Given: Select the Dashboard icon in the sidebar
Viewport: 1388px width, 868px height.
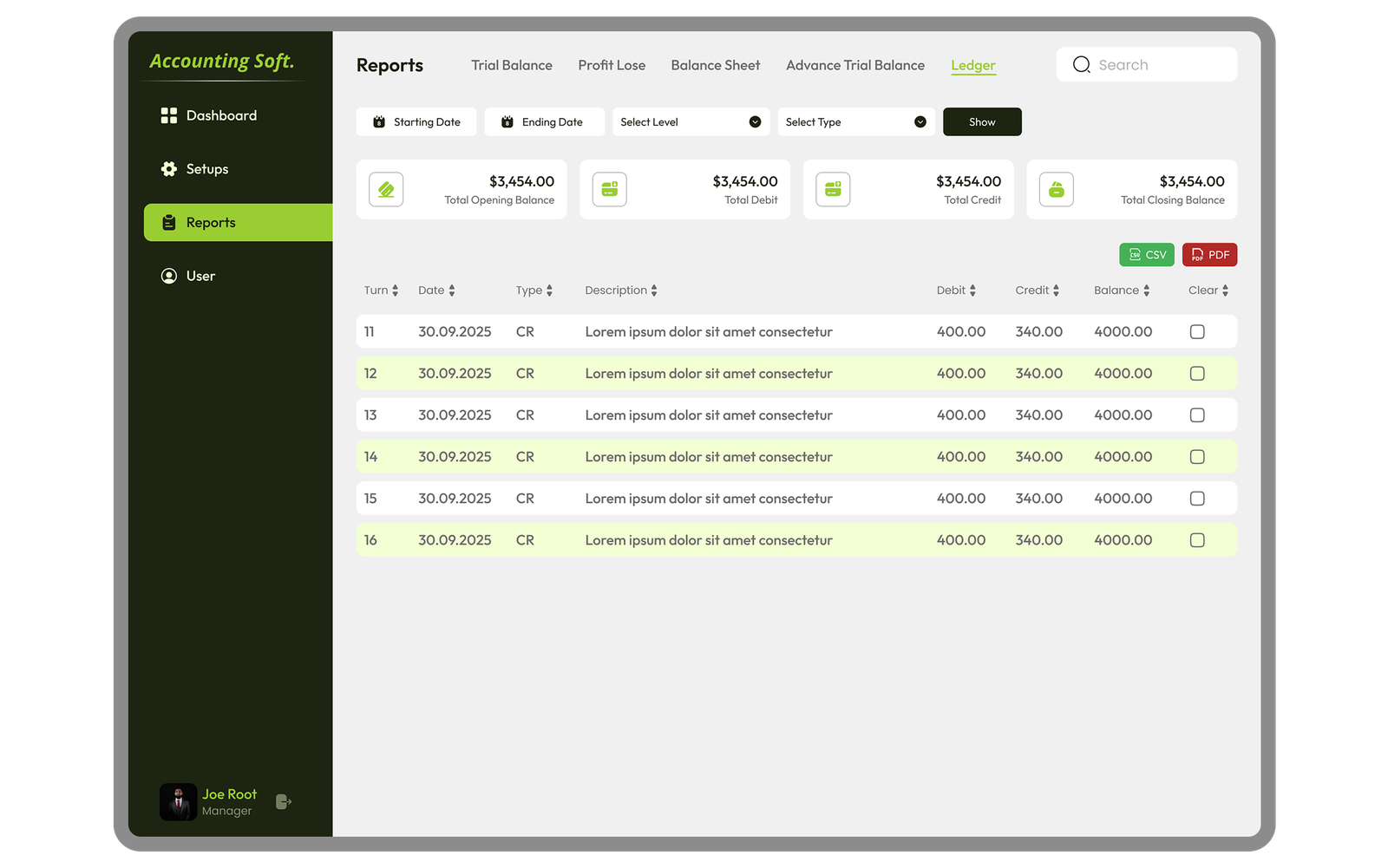Looking at the screenshot, I should [x=168, y=114].
